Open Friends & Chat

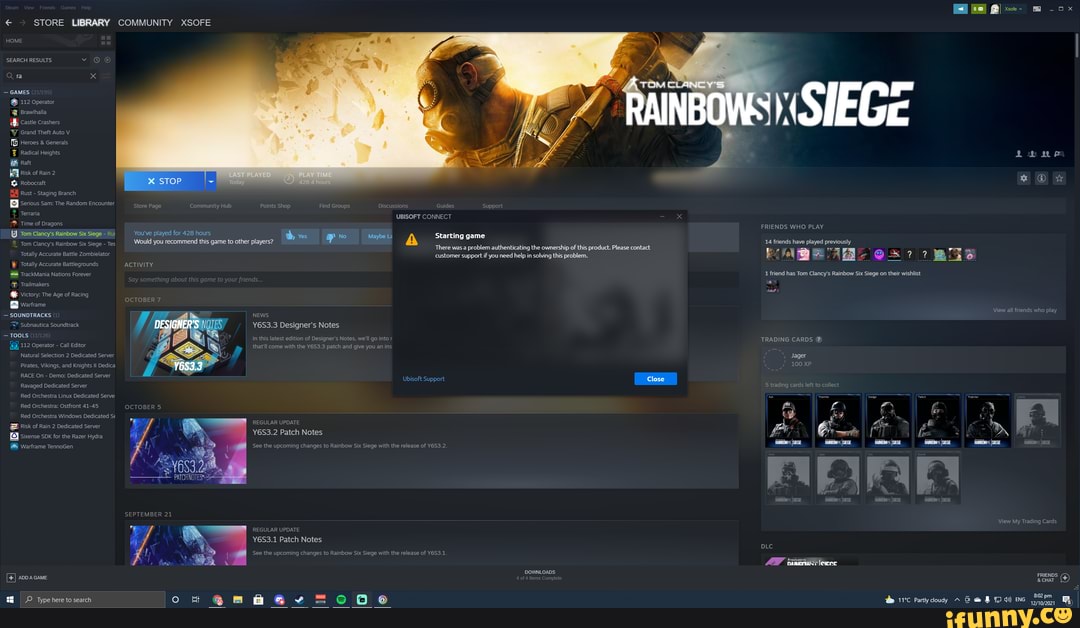coord(1054,578)
